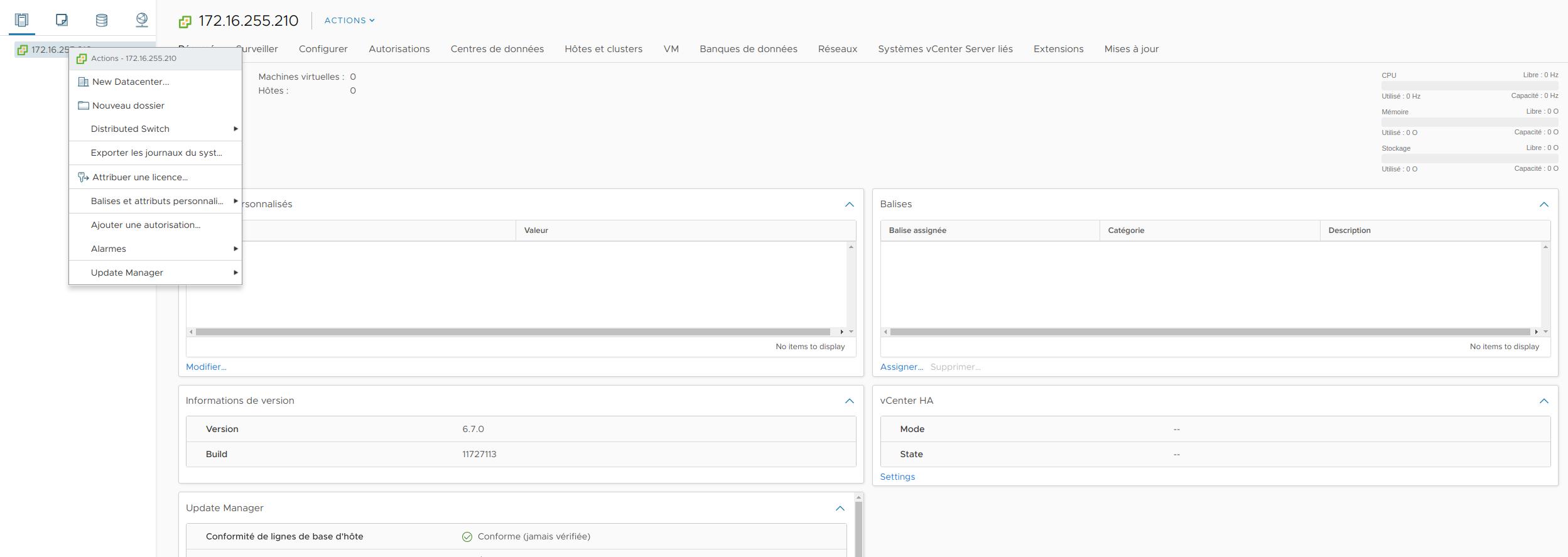Select Ajouter une autorisation... menu entry

pos(155,225)
